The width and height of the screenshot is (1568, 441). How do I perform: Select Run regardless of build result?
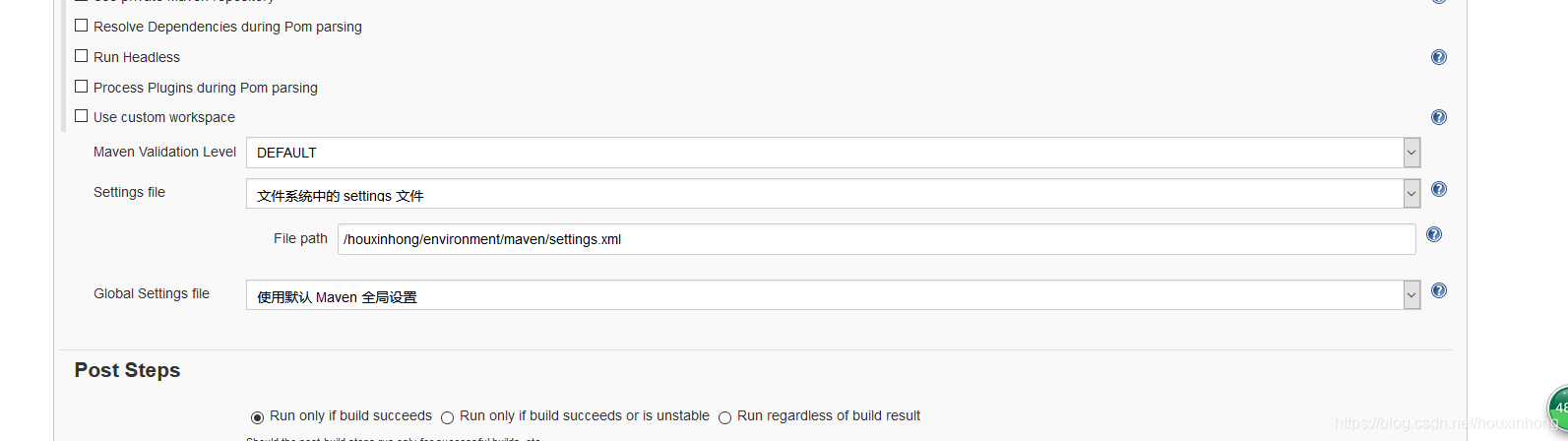tap(725, 417)
